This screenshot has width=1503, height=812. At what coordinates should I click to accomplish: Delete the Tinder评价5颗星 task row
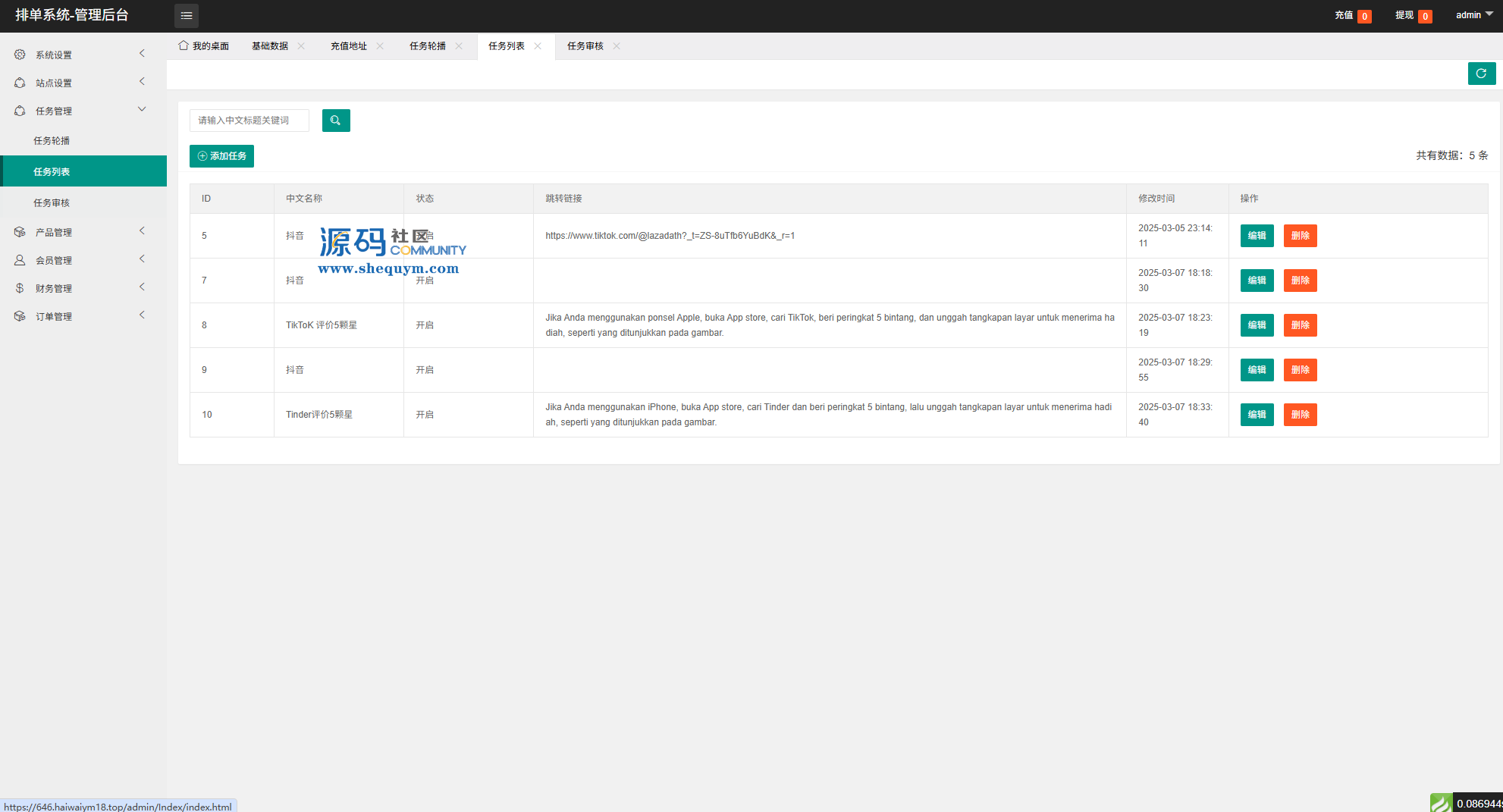1300,415
